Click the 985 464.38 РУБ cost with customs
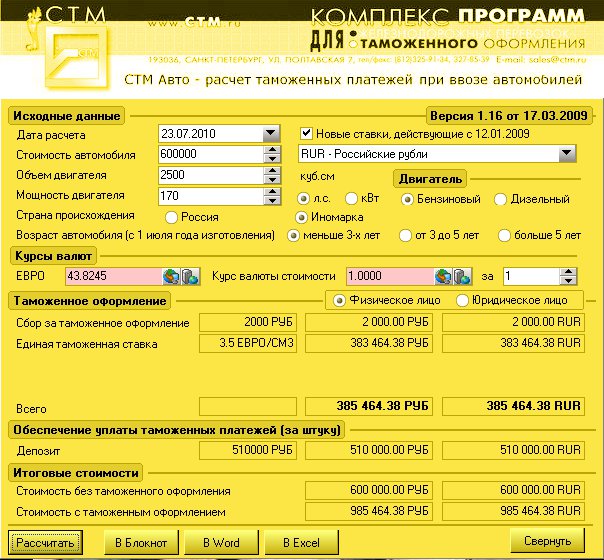The height and width of the screenshot is (560, 604). (369, 511)
